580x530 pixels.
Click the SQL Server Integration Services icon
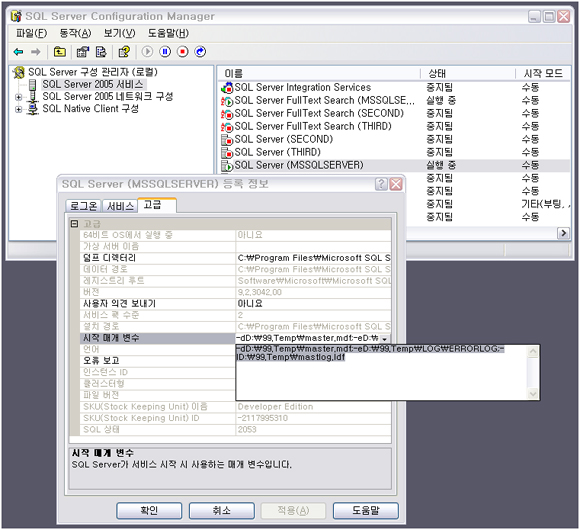227,88
